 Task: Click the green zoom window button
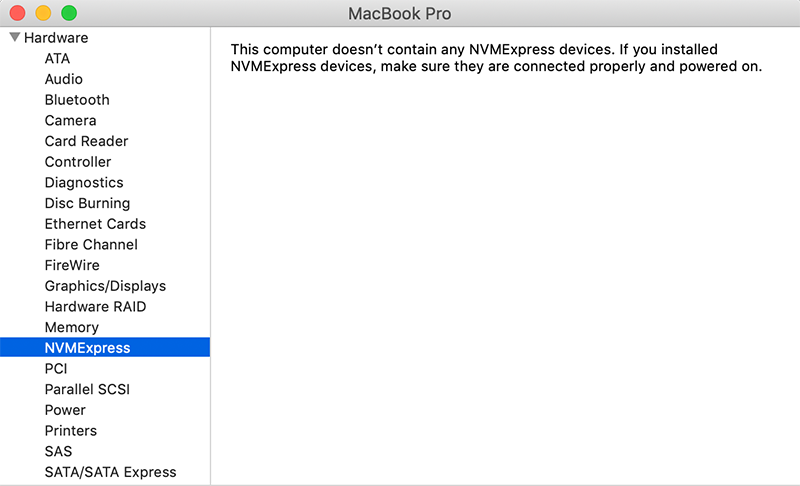(x=69, y=14)
